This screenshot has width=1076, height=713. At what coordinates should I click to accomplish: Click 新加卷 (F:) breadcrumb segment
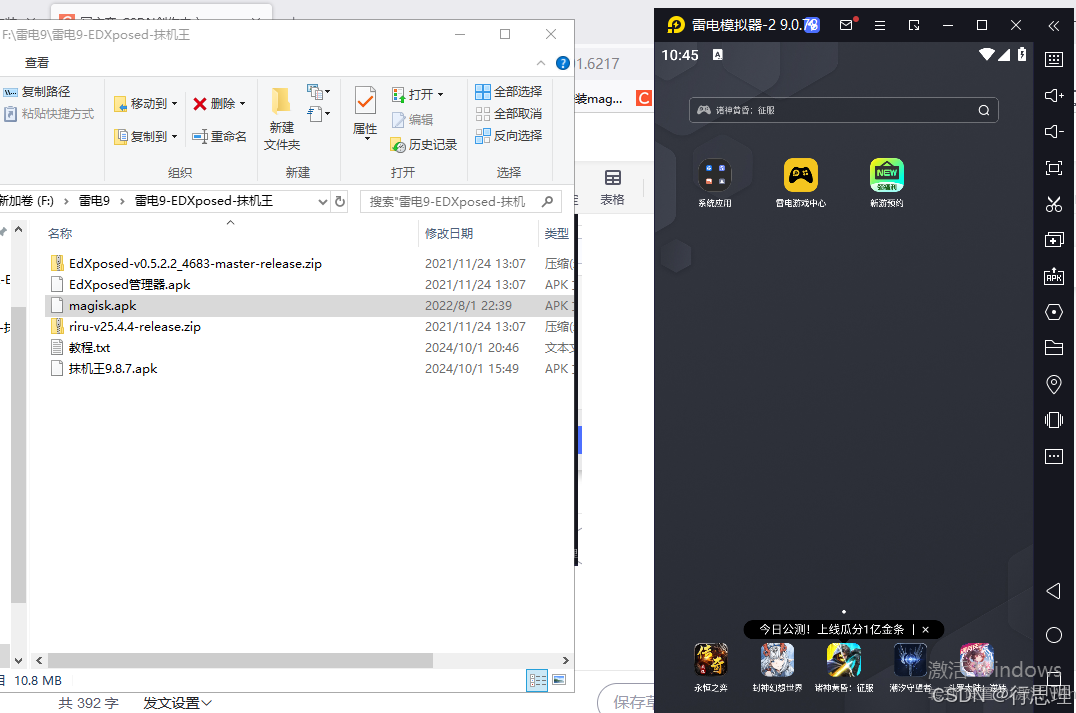point(26,201)
